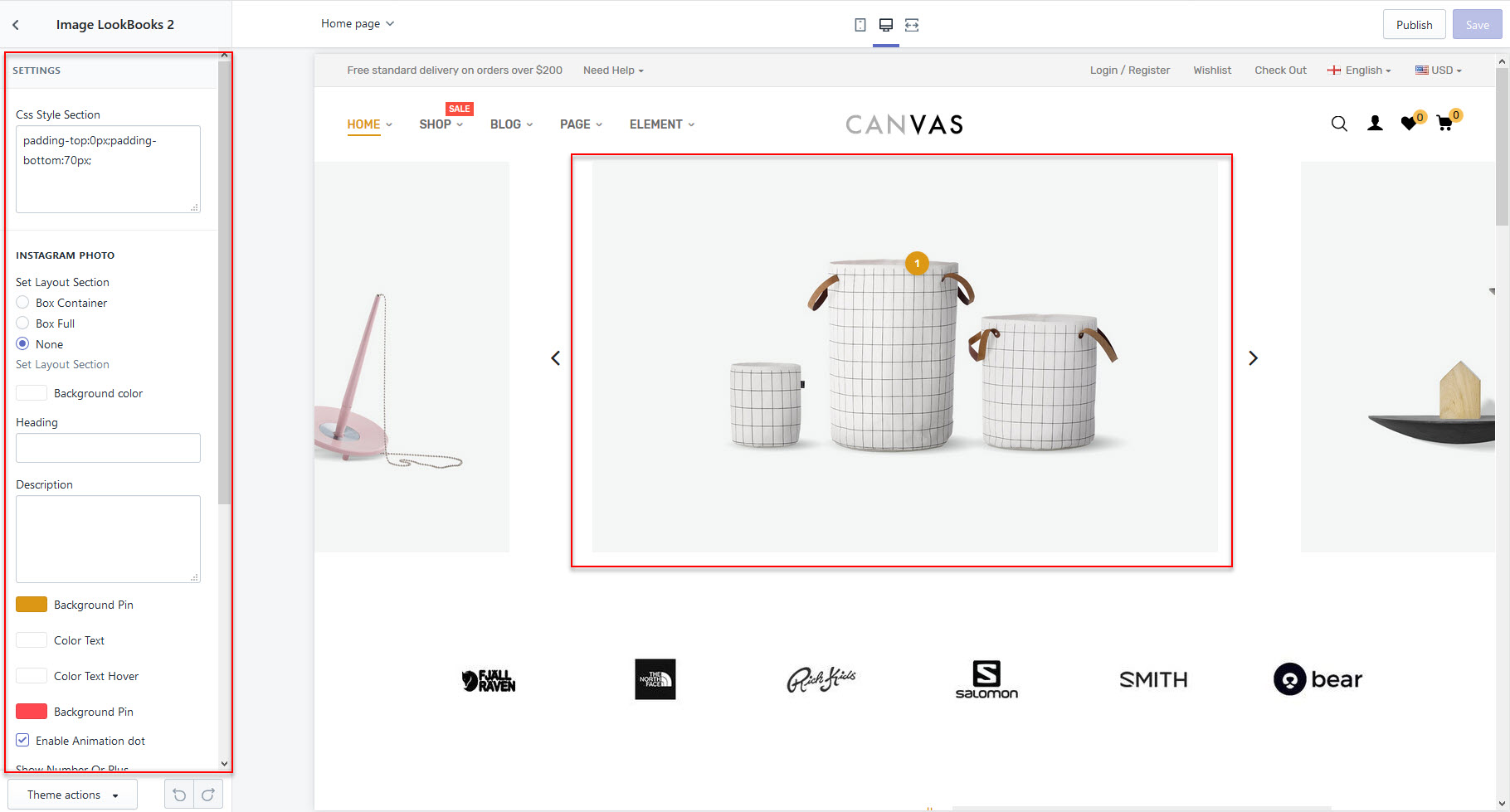Click the Heading input field
Viewport: 1510px width, 812px height.
pos(108,448)
